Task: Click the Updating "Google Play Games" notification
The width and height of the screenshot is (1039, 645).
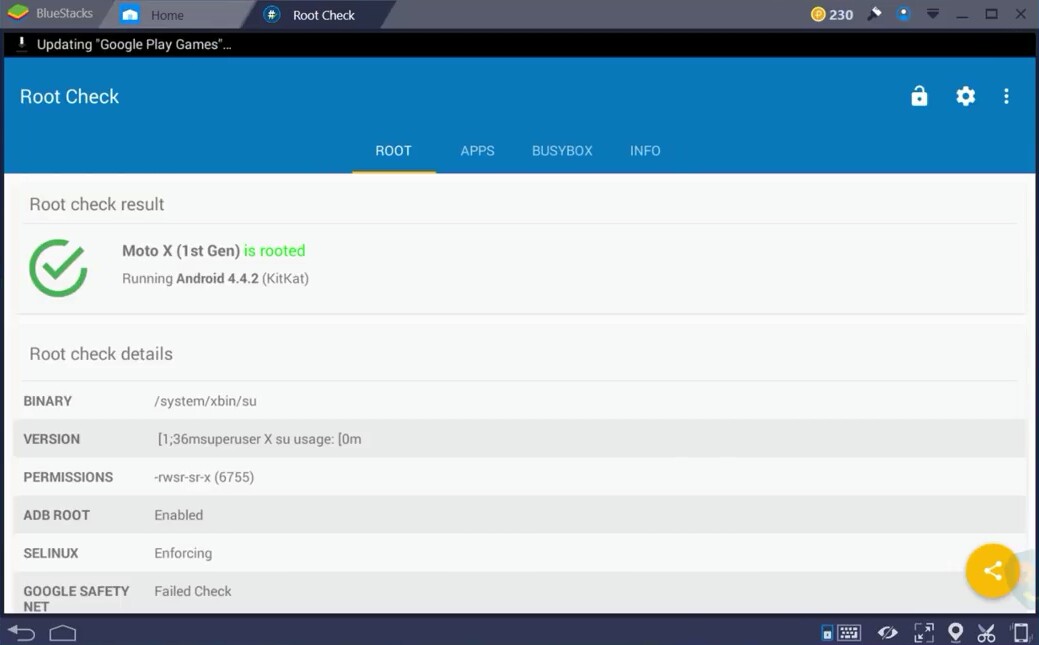Action: (x=134, y=44)
